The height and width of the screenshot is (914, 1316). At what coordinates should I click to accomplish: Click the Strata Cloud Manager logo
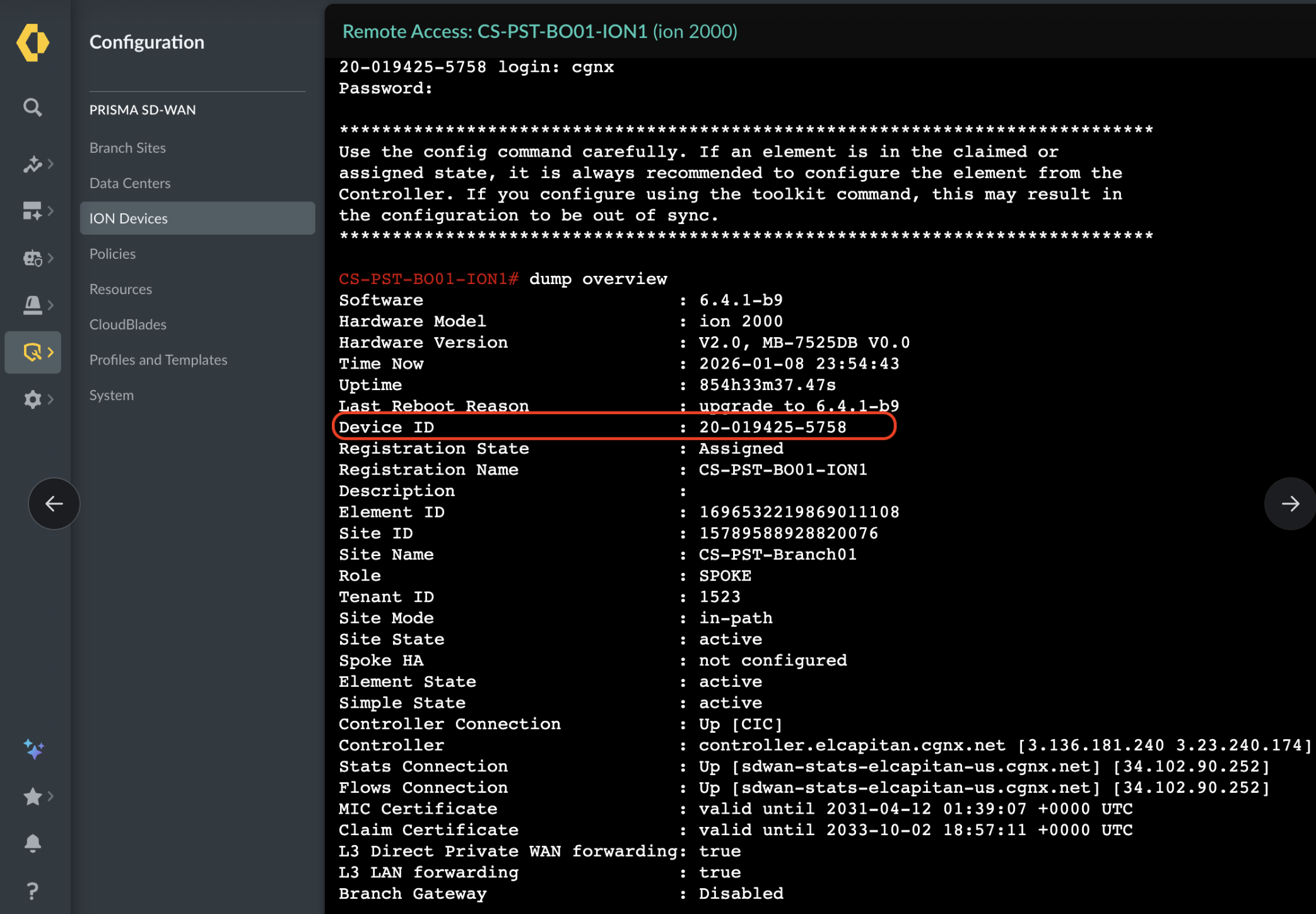[x=33, y=42]
